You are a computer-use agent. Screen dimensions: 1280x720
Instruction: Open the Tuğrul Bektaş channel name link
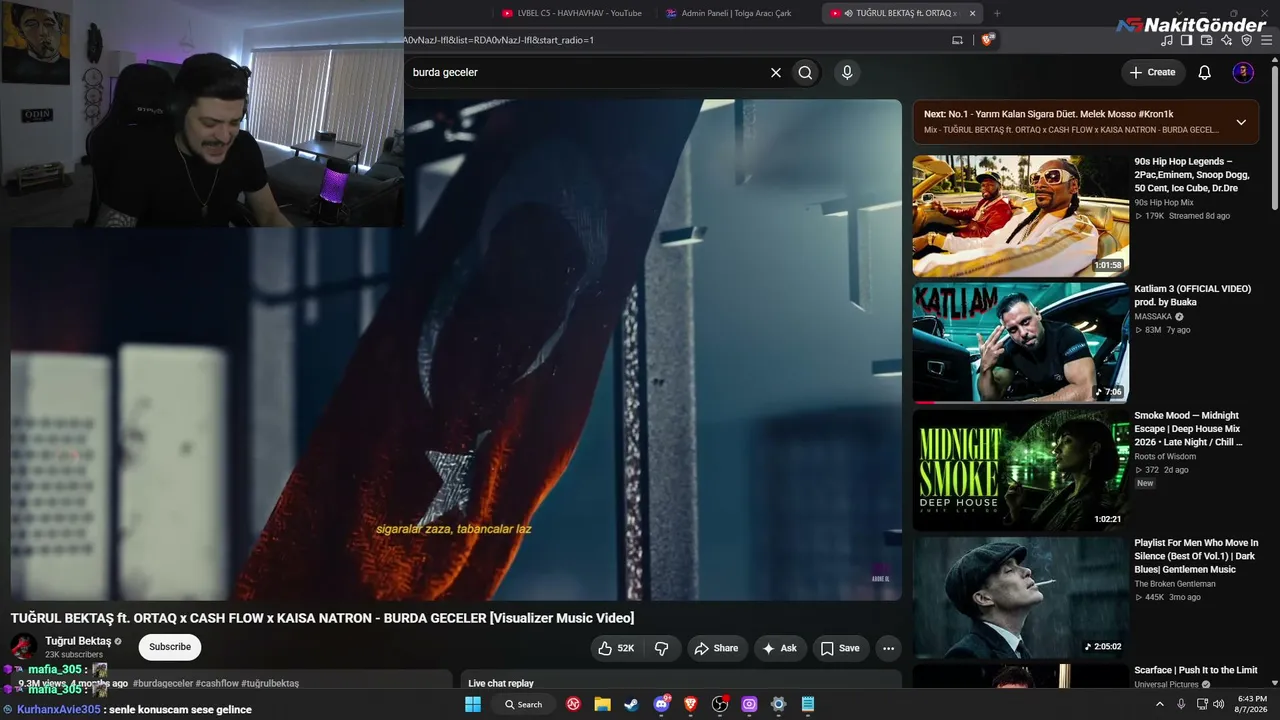[78, 641]
